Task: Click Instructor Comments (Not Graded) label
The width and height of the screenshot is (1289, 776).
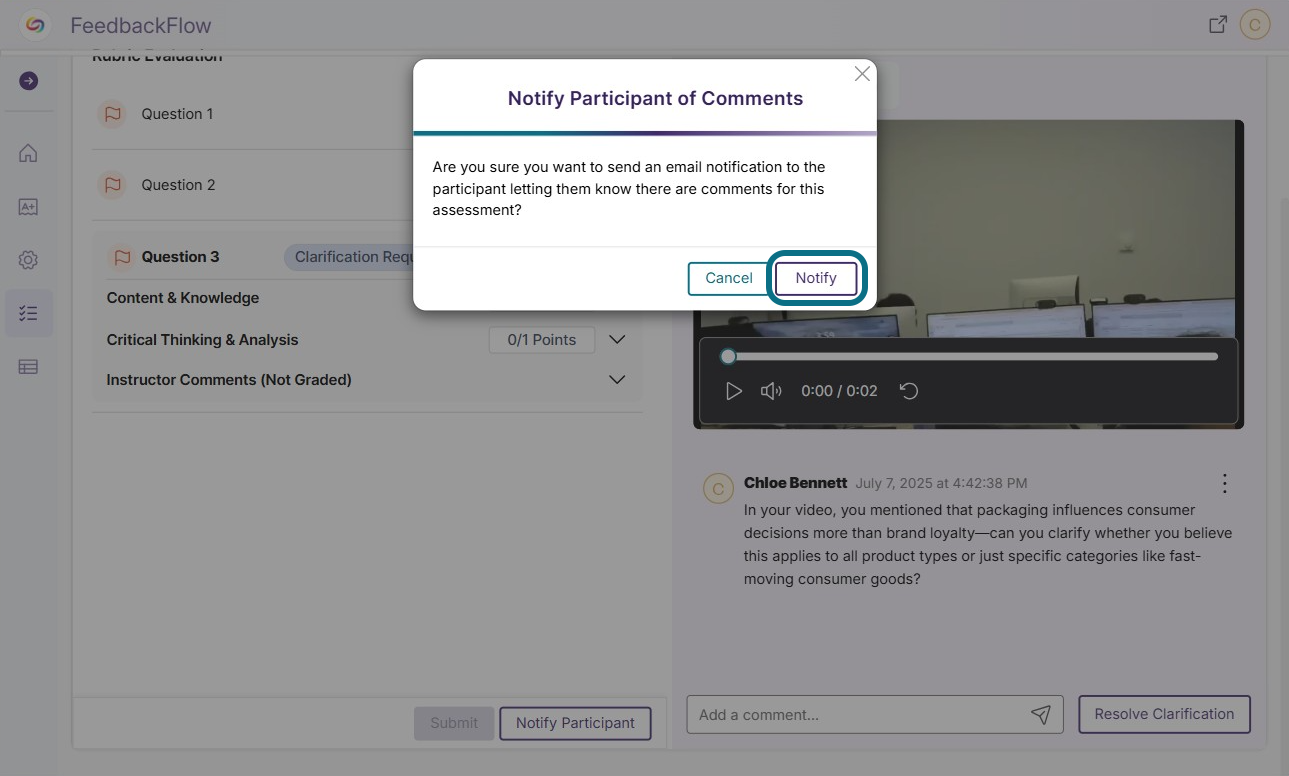Action: pyautogui.click(x=229, y=380)
